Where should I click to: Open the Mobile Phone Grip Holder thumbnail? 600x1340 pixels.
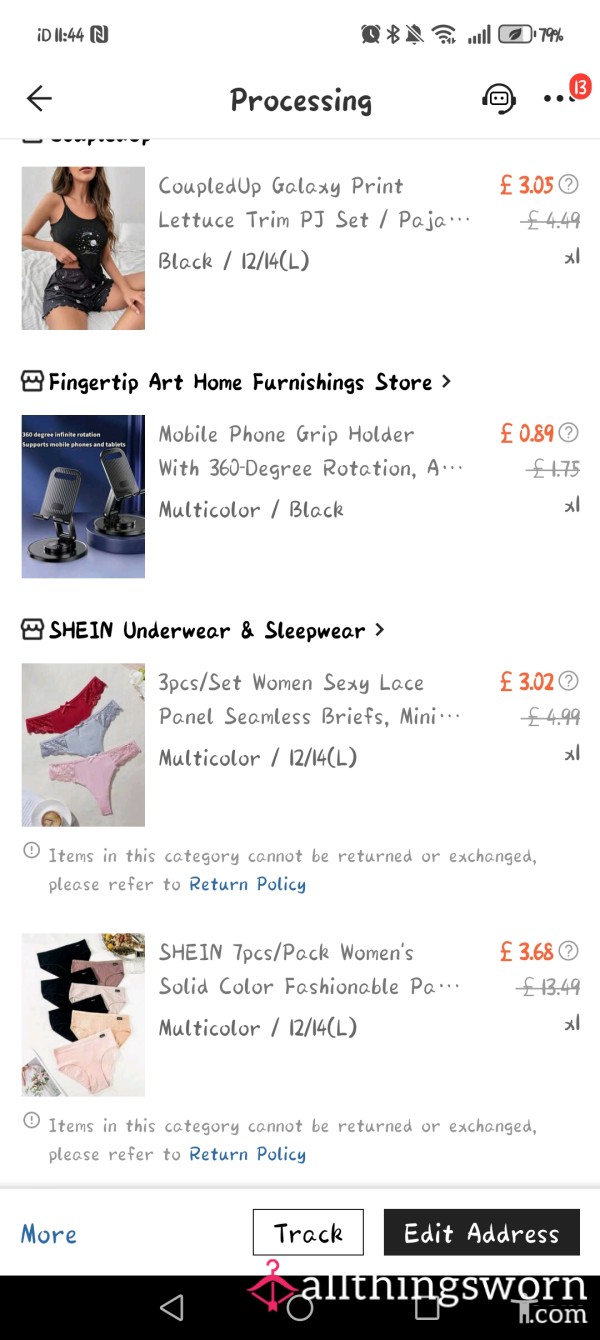point(83,496)
